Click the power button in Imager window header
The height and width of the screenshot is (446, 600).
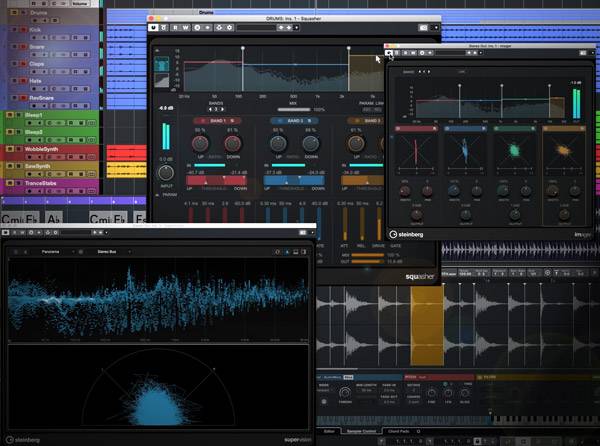point(389,53)
